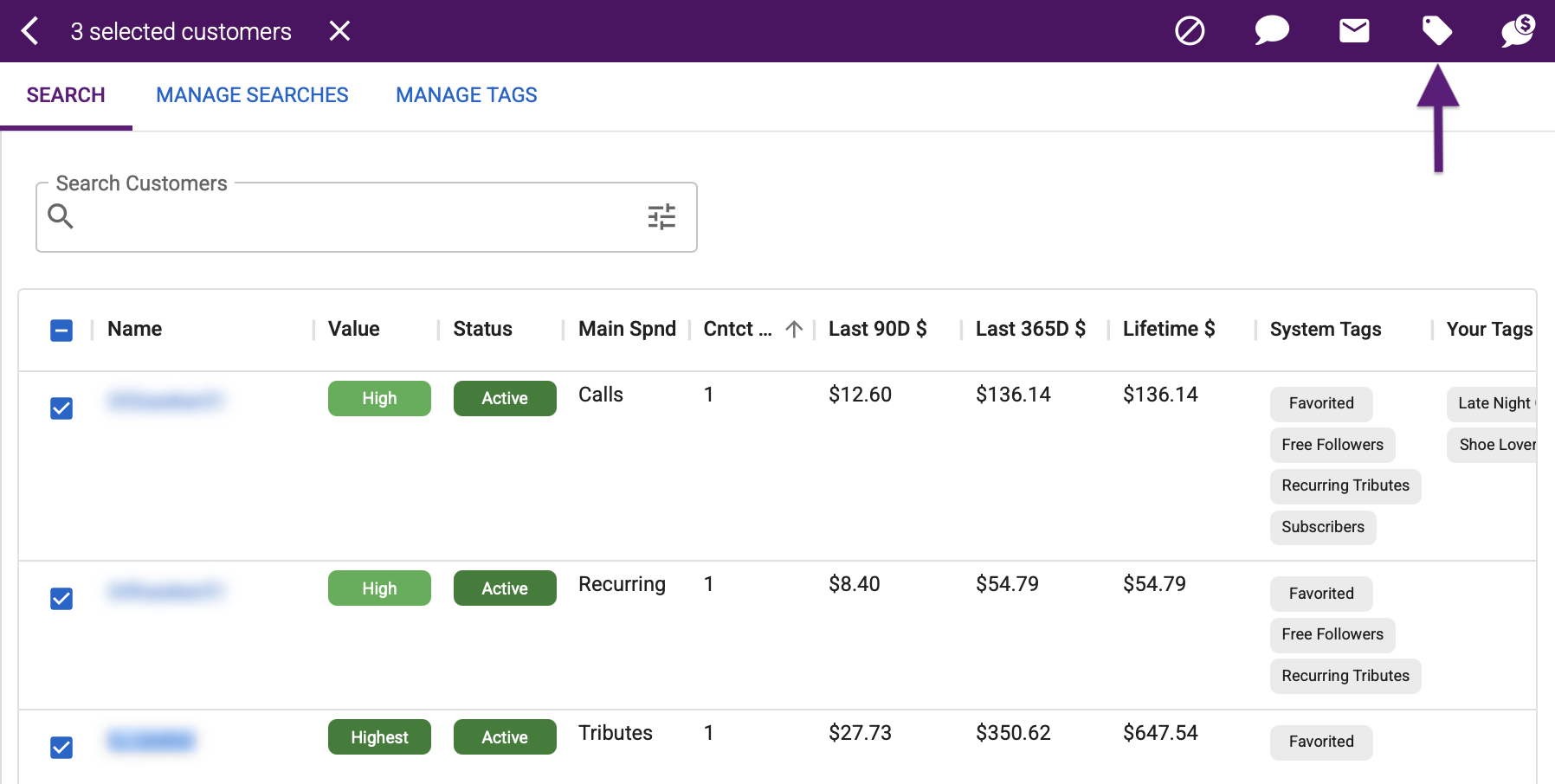Click Favorited tag in the Tributes row
1555x784 pixels.
pyautogui.click(x=1321, y=742)
